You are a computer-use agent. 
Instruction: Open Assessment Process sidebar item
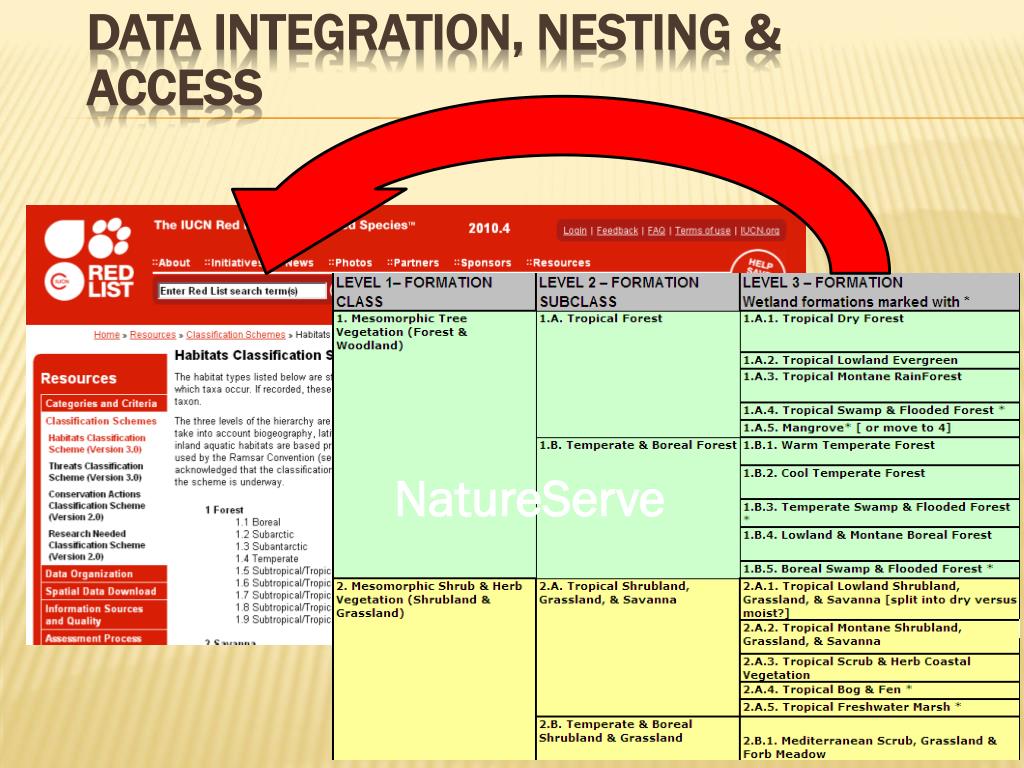point(104,638)
